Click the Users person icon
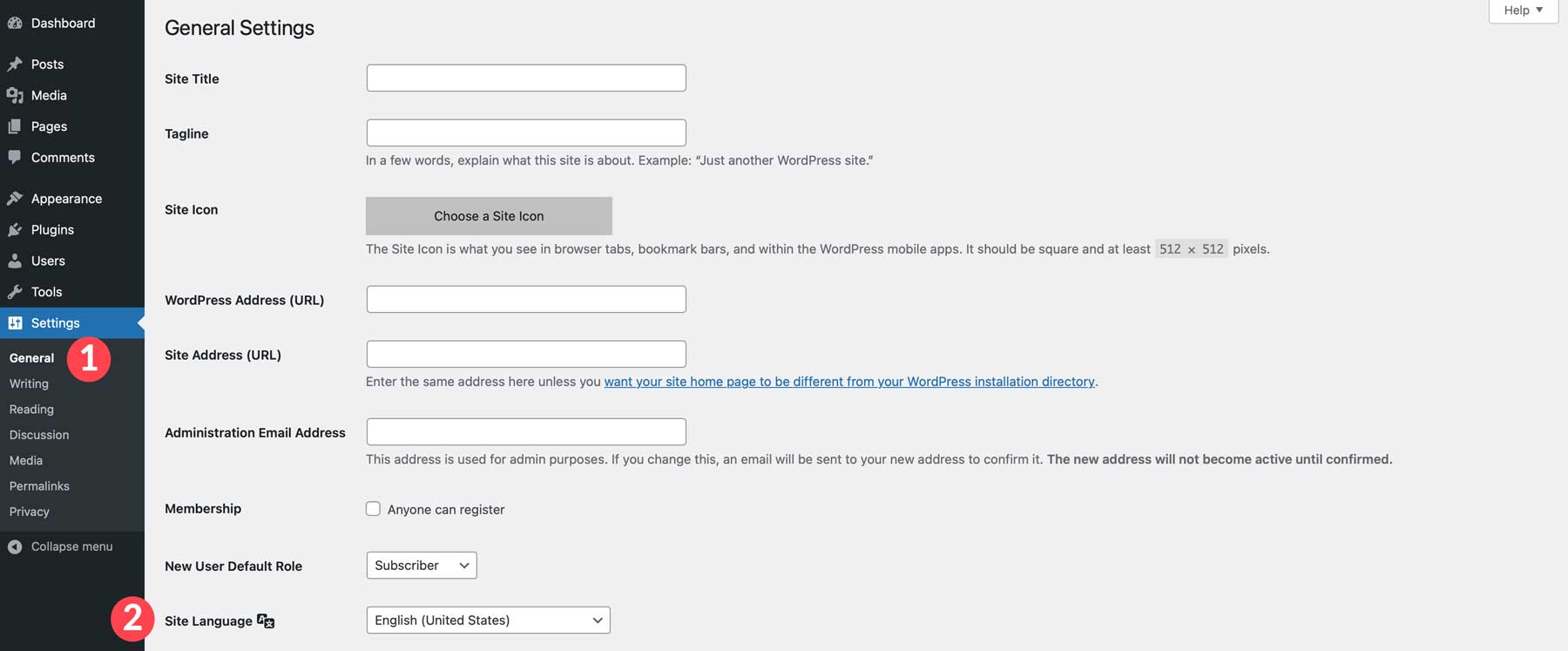This screenshot has width=1568, height=651. 15,261
